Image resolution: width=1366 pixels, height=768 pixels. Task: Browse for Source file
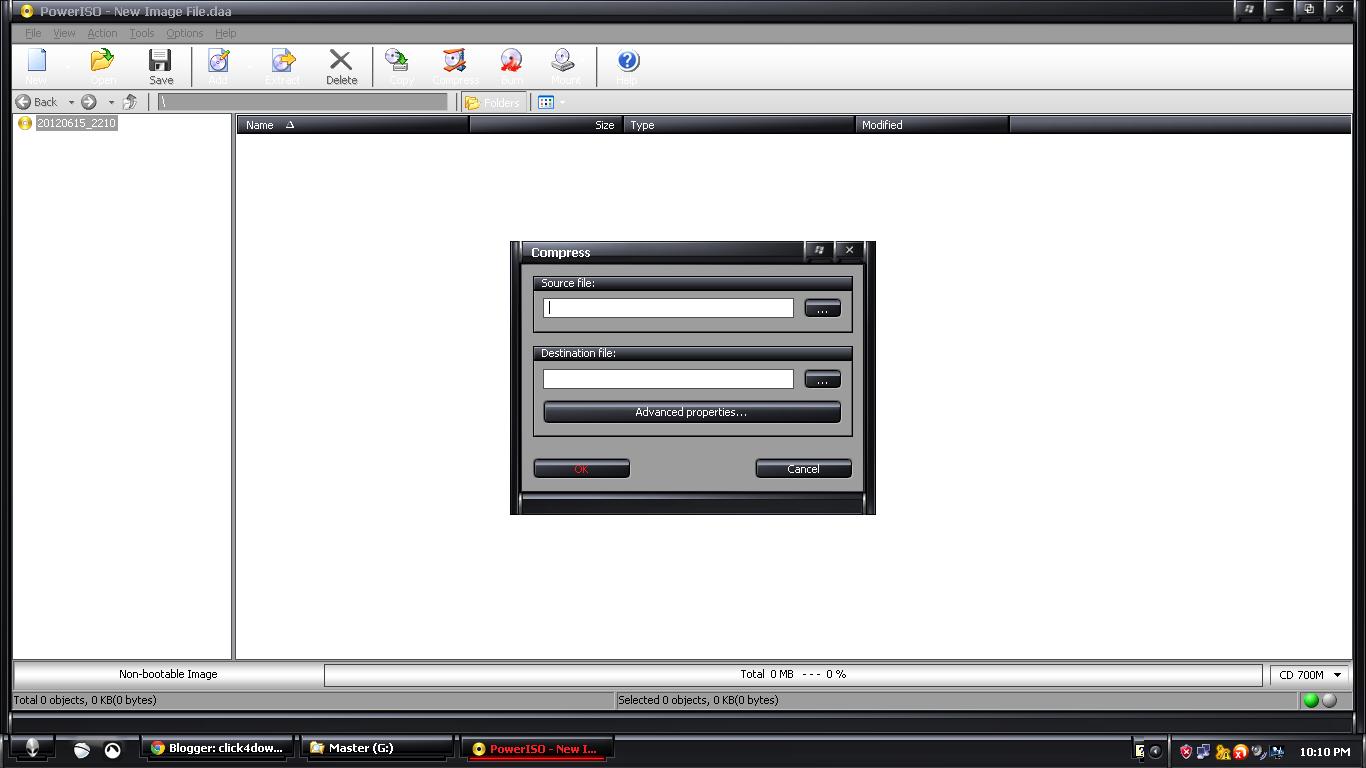(822, 309)
